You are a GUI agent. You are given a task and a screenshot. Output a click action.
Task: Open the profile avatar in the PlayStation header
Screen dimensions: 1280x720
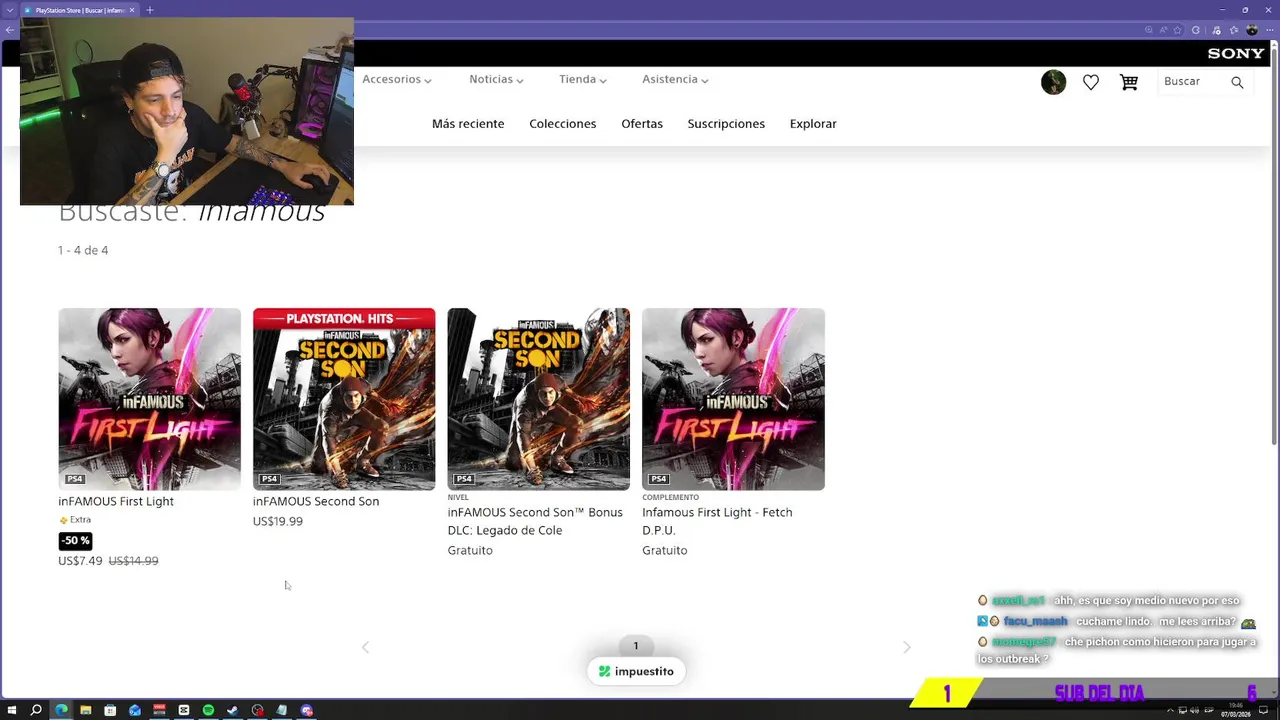tap(1053, 82)
